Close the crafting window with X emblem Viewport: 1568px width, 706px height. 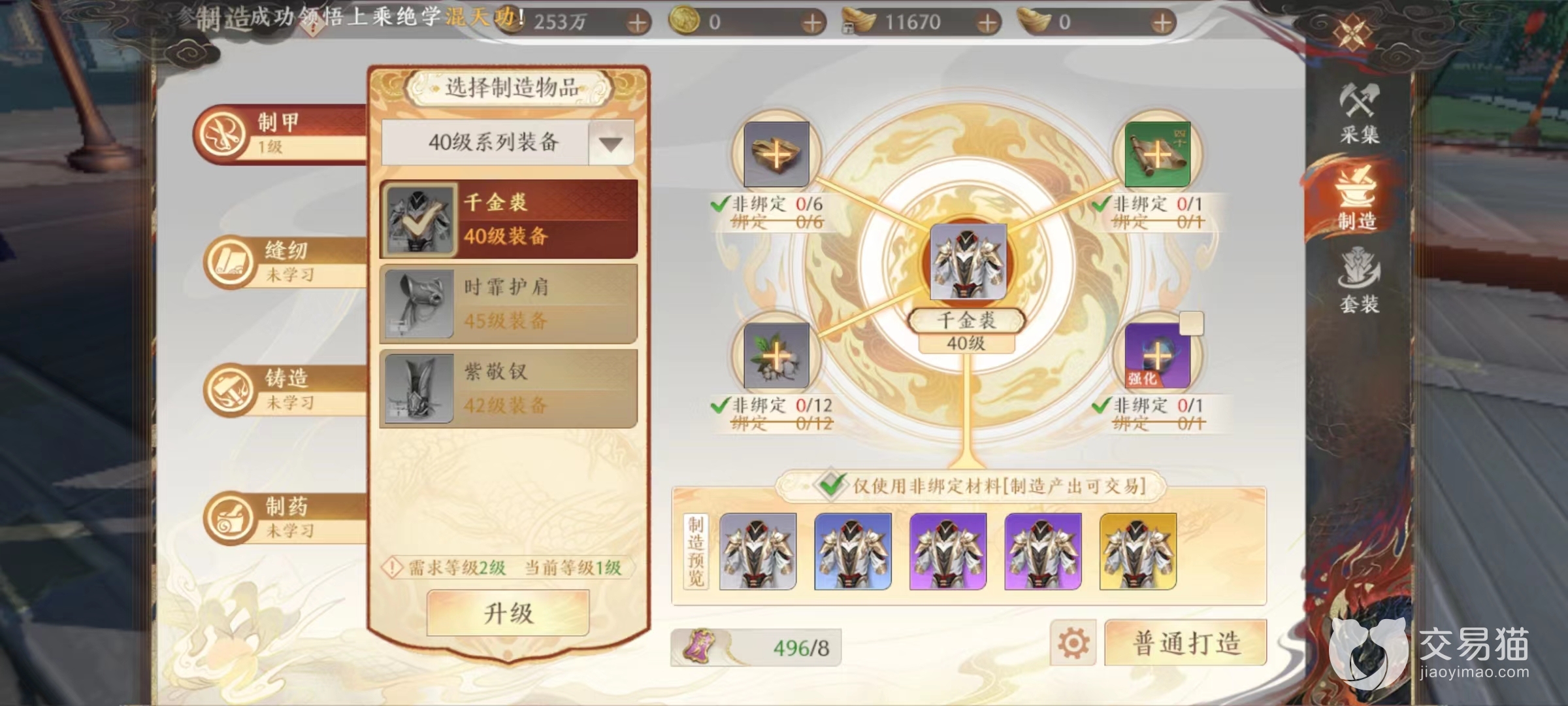(1352, 31)
